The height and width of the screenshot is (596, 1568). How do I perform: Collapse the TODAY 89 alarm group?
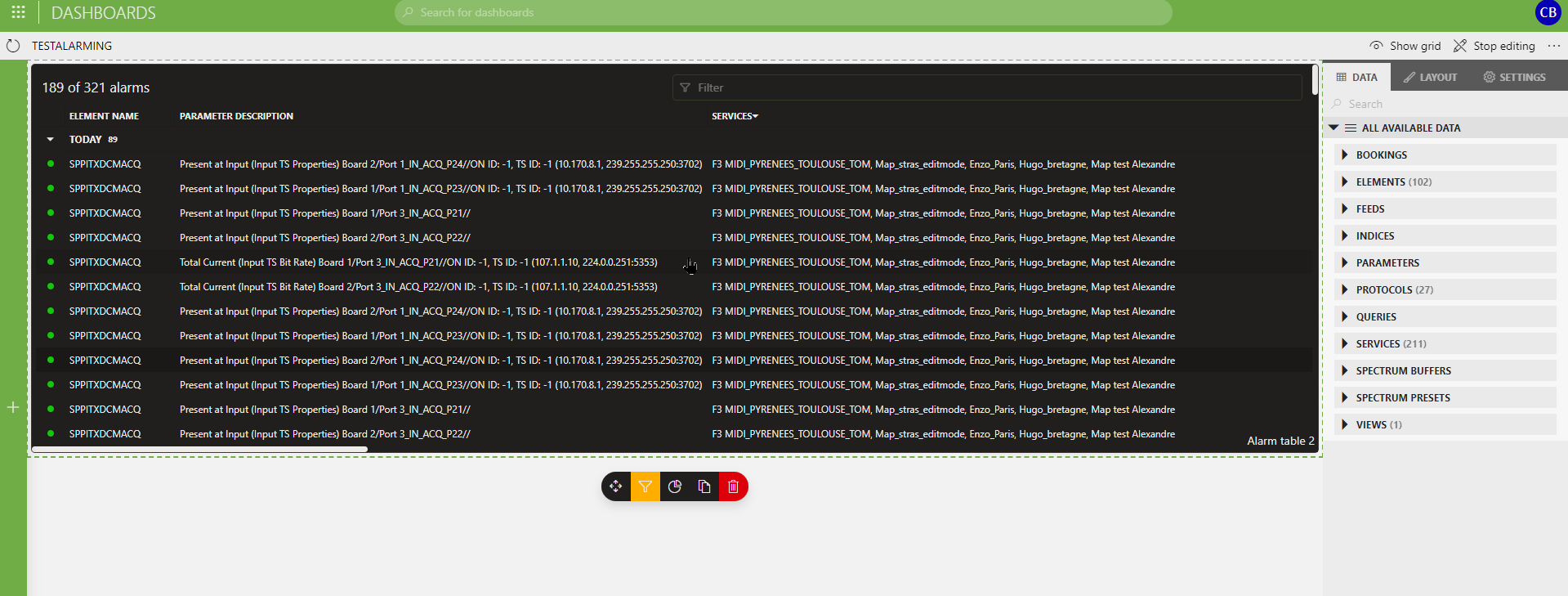(x=50, y=140)
